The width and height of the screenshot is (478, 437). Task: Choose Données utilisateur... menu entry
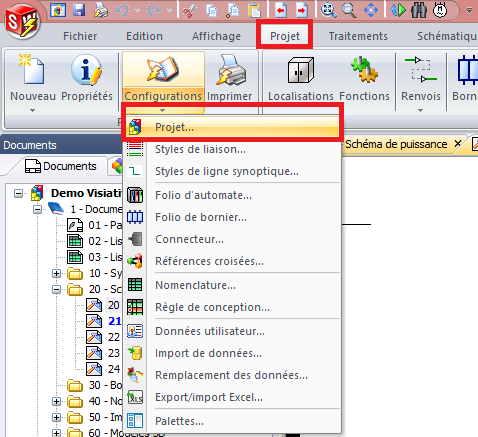pyautogui.click(x=232, y=331)
